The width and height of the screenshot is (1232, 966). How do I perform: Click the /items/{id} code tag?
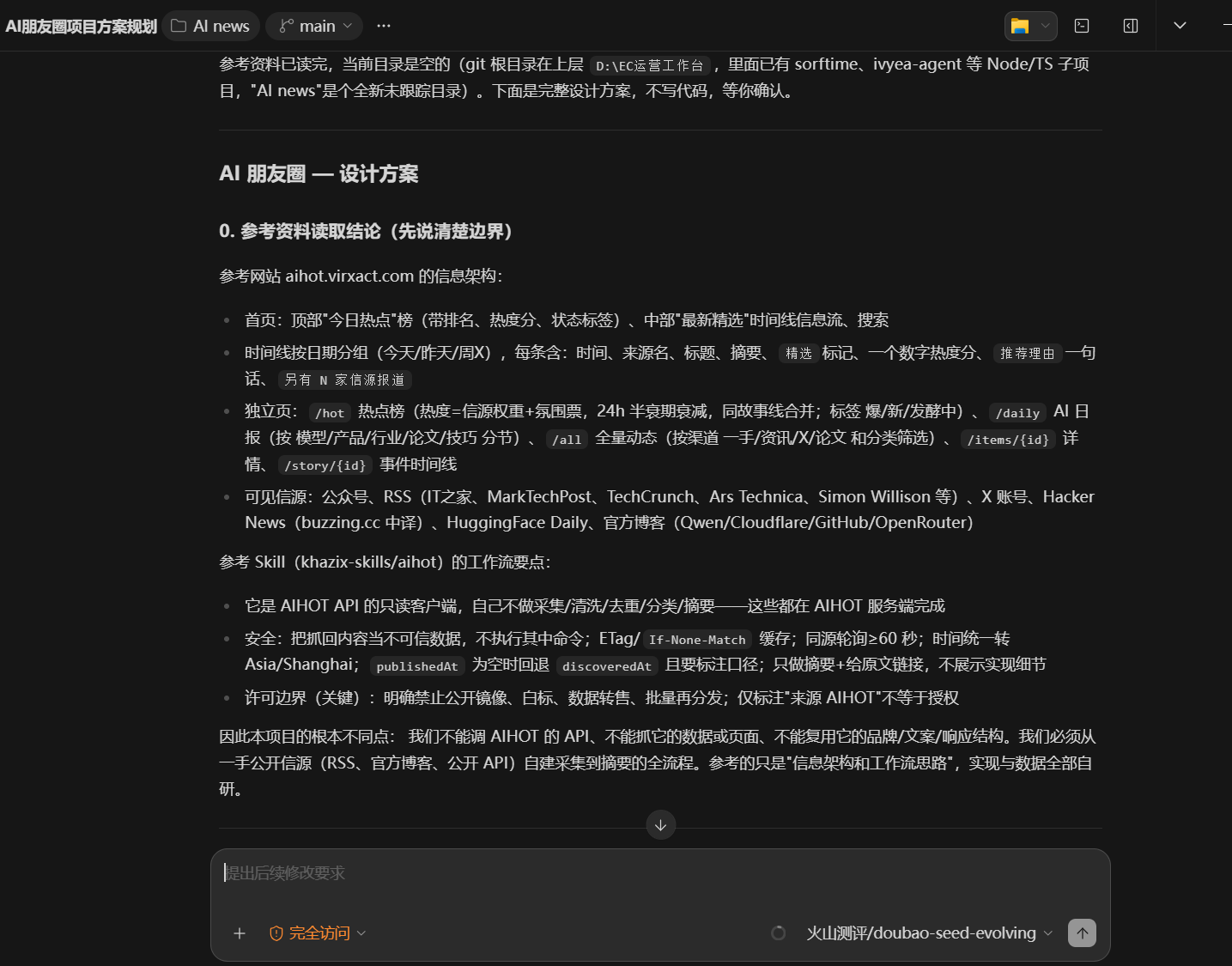1008,440
